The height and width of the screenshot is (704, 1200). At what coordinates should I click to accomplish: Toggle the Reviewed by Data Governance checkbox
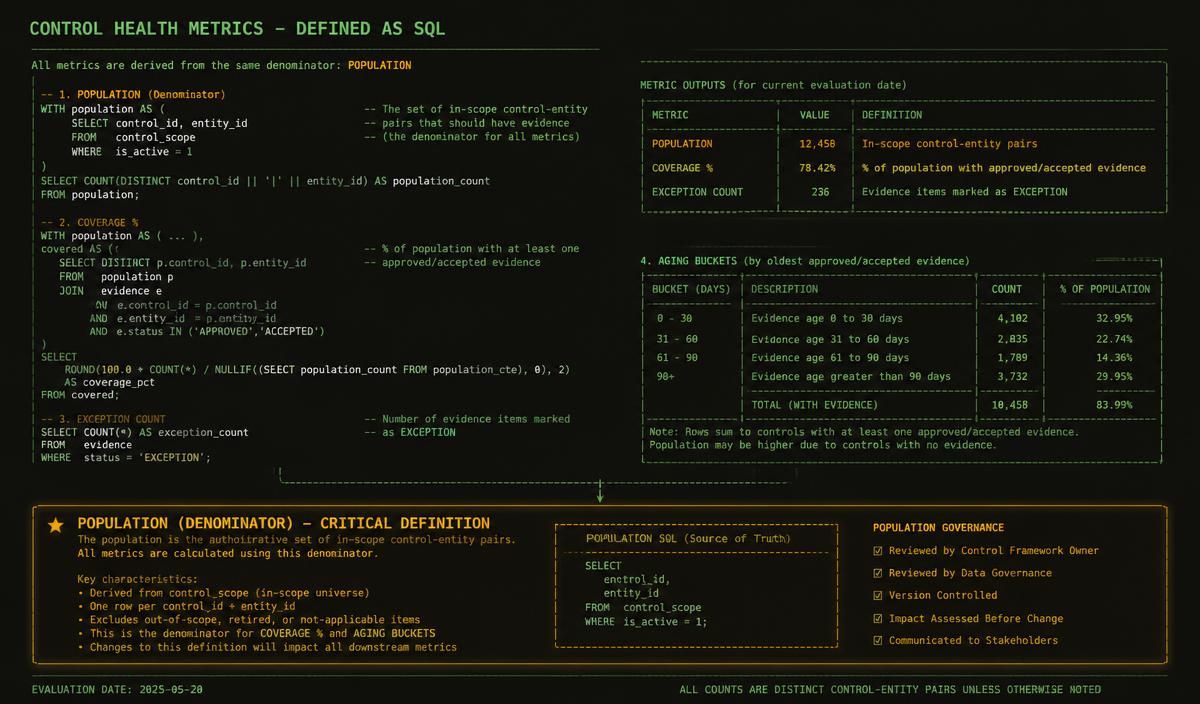click(878, 573)
